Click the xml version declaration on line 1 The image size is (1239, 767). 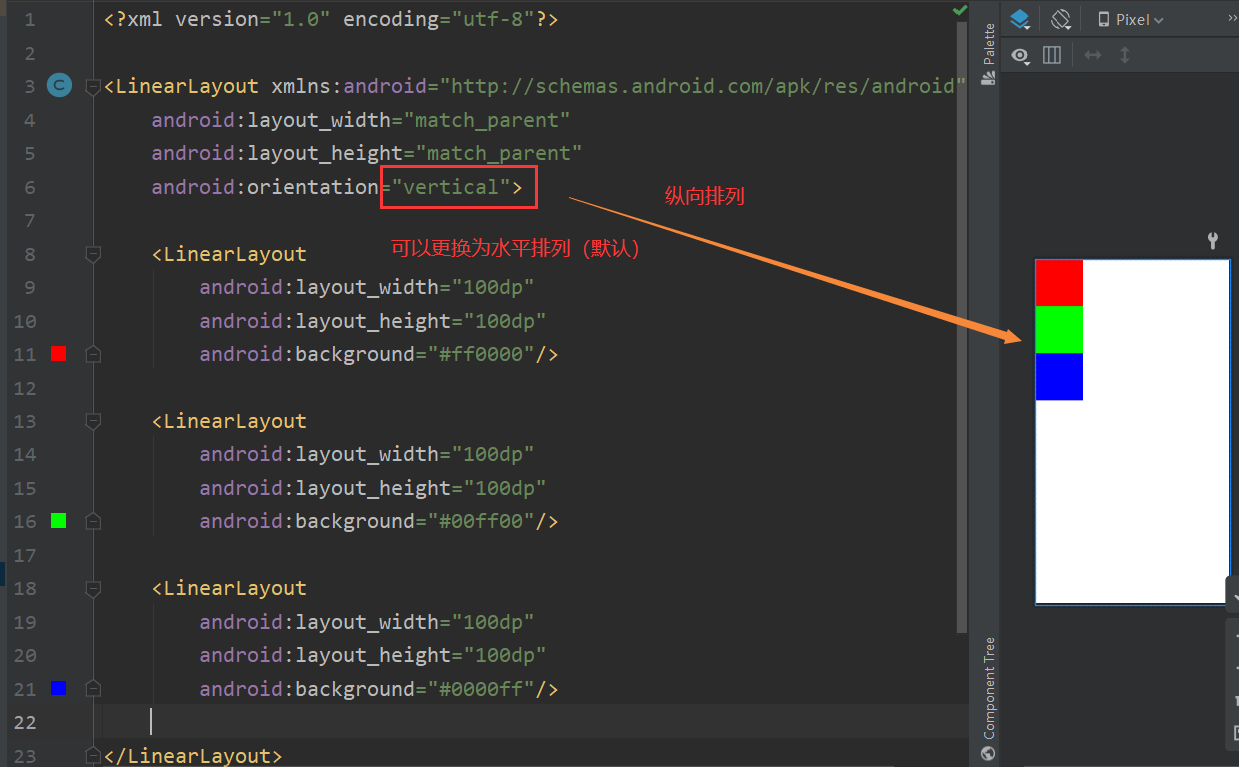pyautogui.click(x=331, y=19)
